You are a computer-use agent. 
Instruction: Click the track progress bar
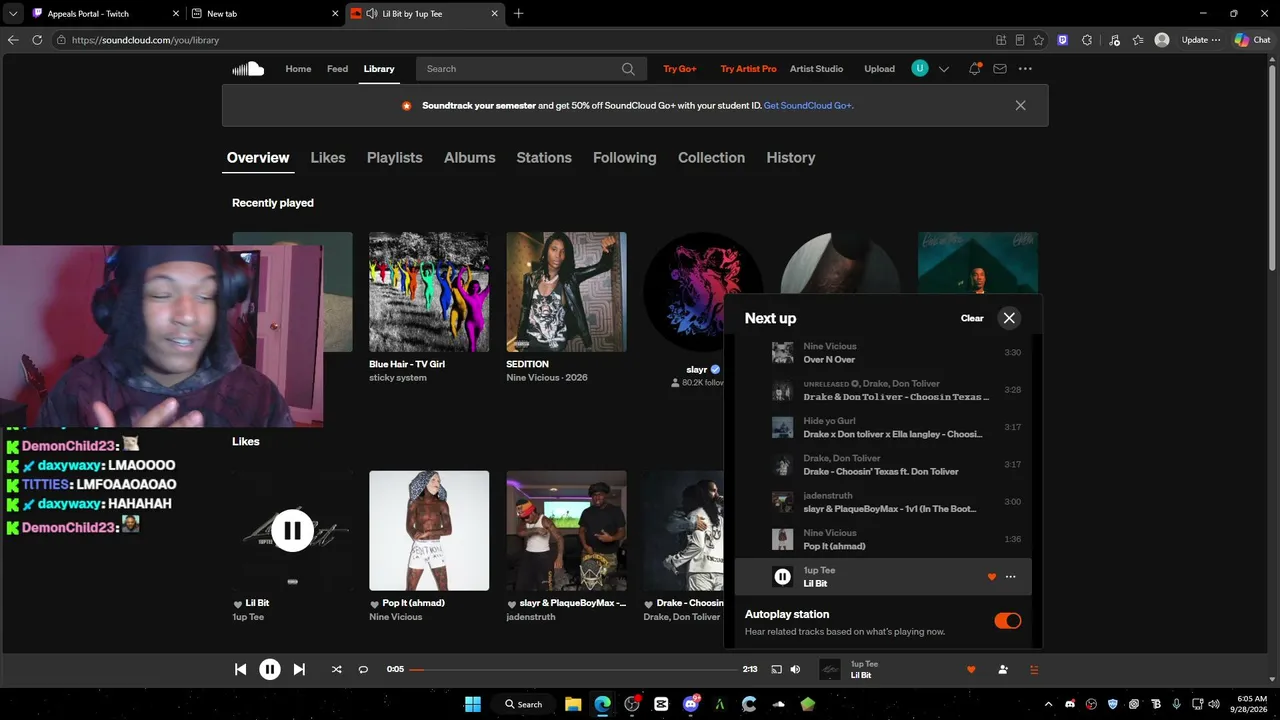pyautogui.click(x=573, y=669)
